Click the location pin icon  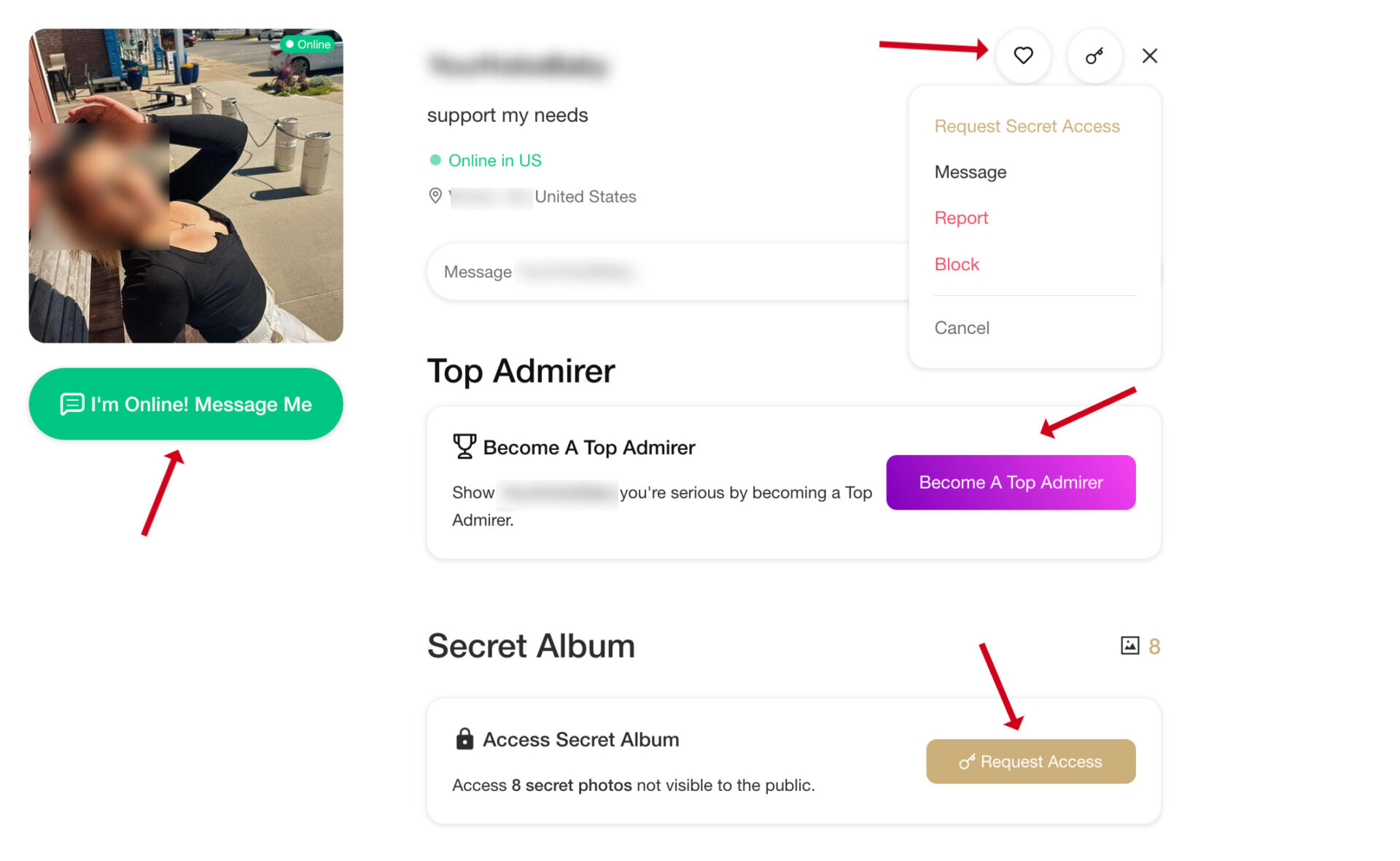click(435, 196)
